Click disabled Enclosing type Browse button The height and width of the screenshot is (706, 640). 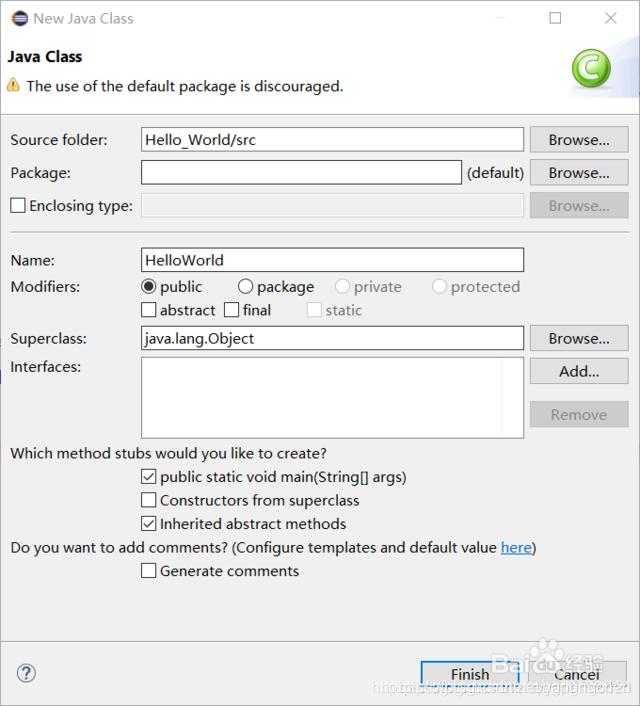click(579, 206)
